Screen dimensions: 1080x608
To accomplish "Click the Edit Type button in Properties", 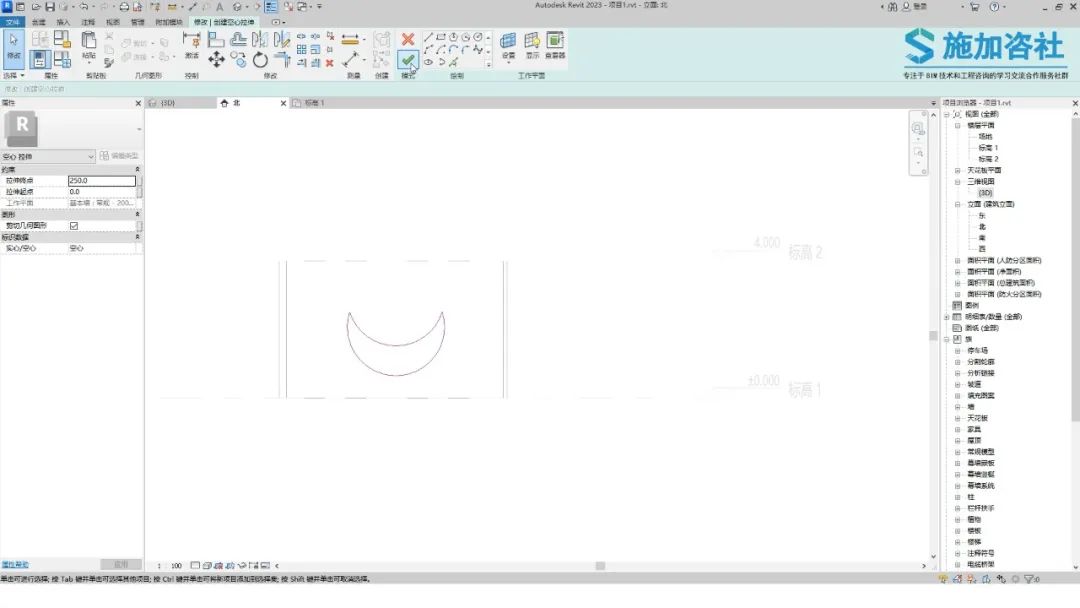I will pos(120,156).
